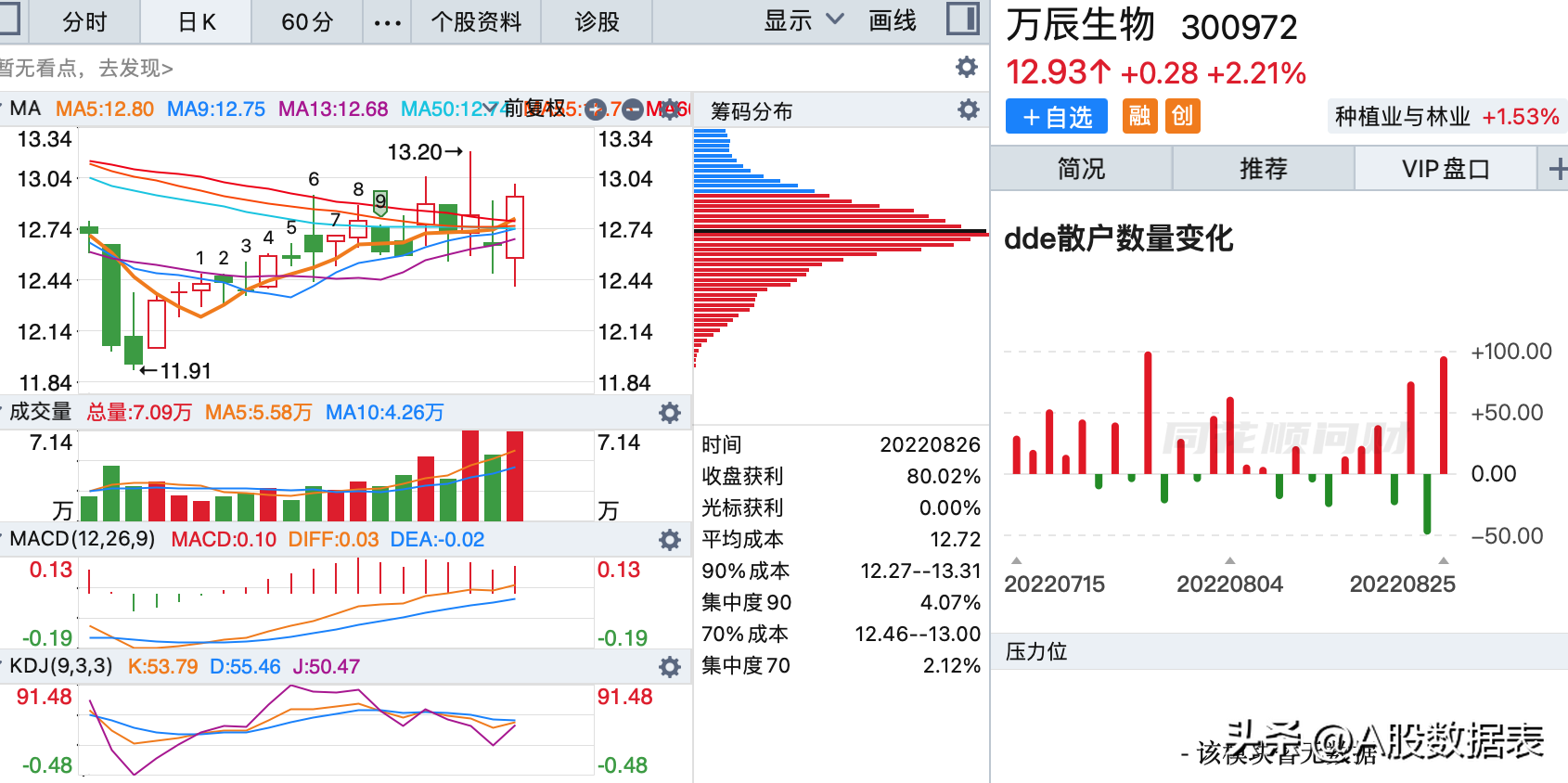The height and width of the screenshot is (783, 1568).
Task: Open the 显示 display dropdown
Action: point(803,20)
